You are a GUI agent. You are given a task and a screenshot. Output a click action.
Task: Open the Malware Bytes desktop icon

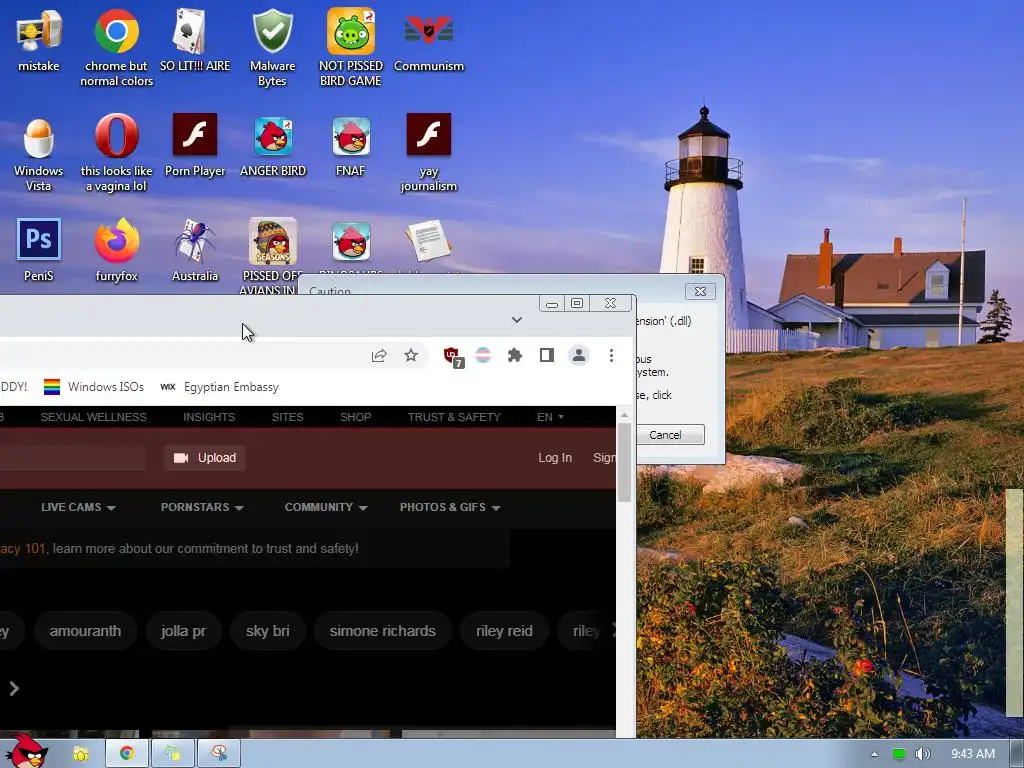[272, 47]
